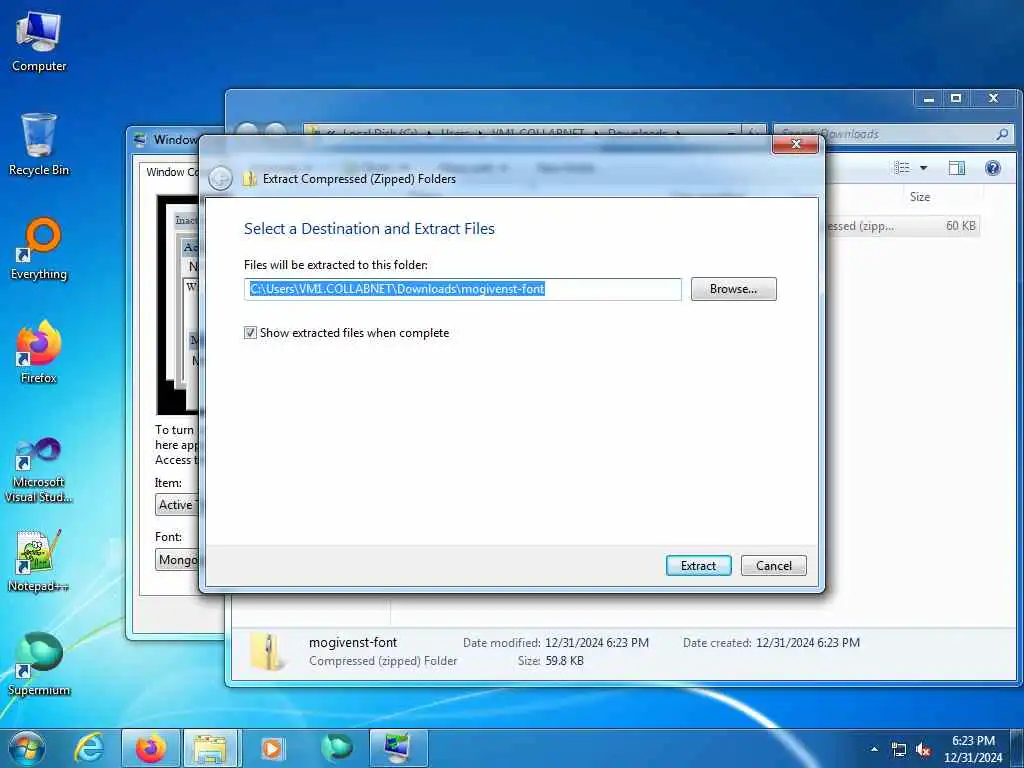
Task: Click the Date modified value in details pane
Action: [x=597, y=643]
